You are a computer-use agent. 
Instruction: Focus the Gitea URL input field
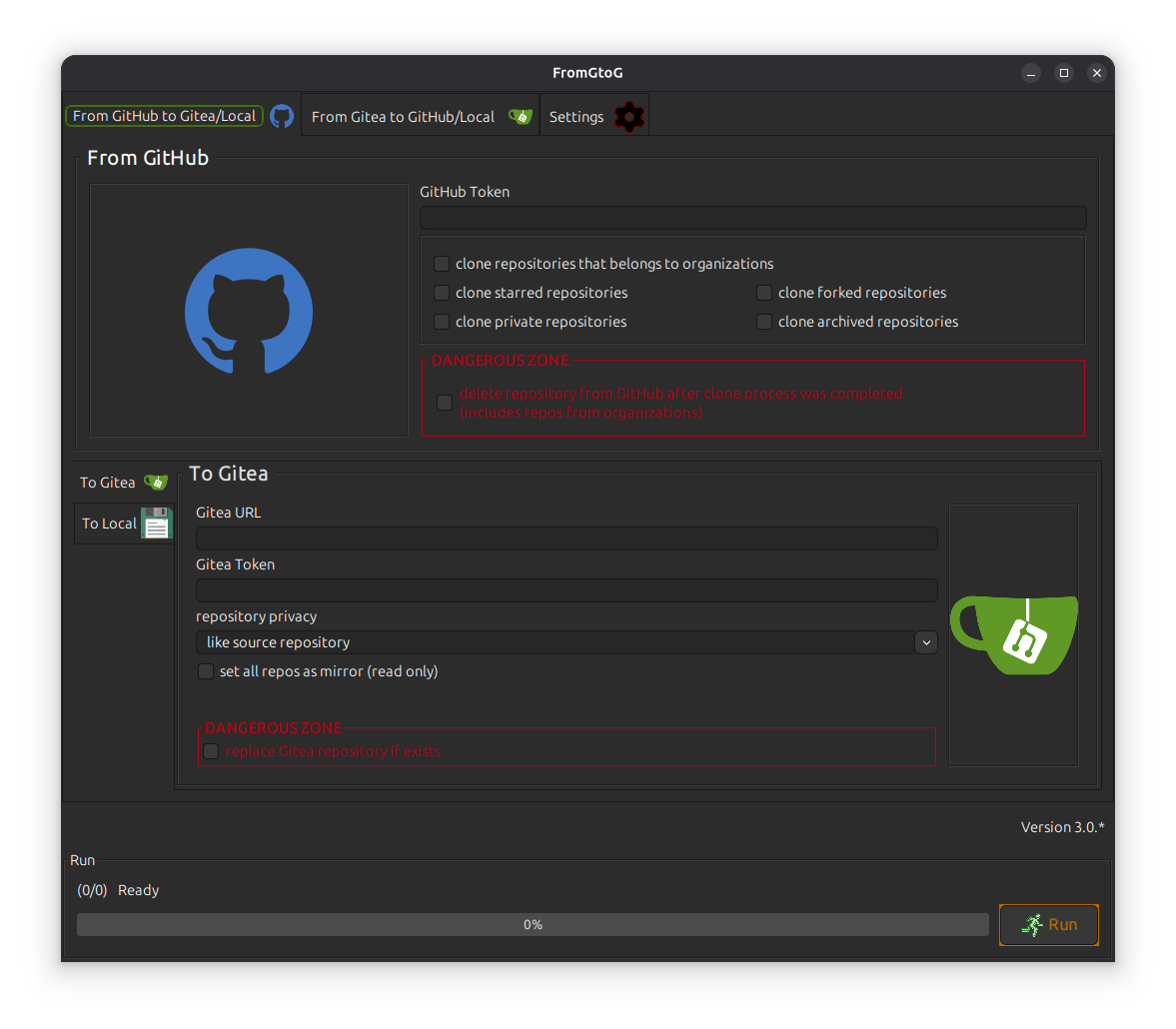[x=567, y=538]
